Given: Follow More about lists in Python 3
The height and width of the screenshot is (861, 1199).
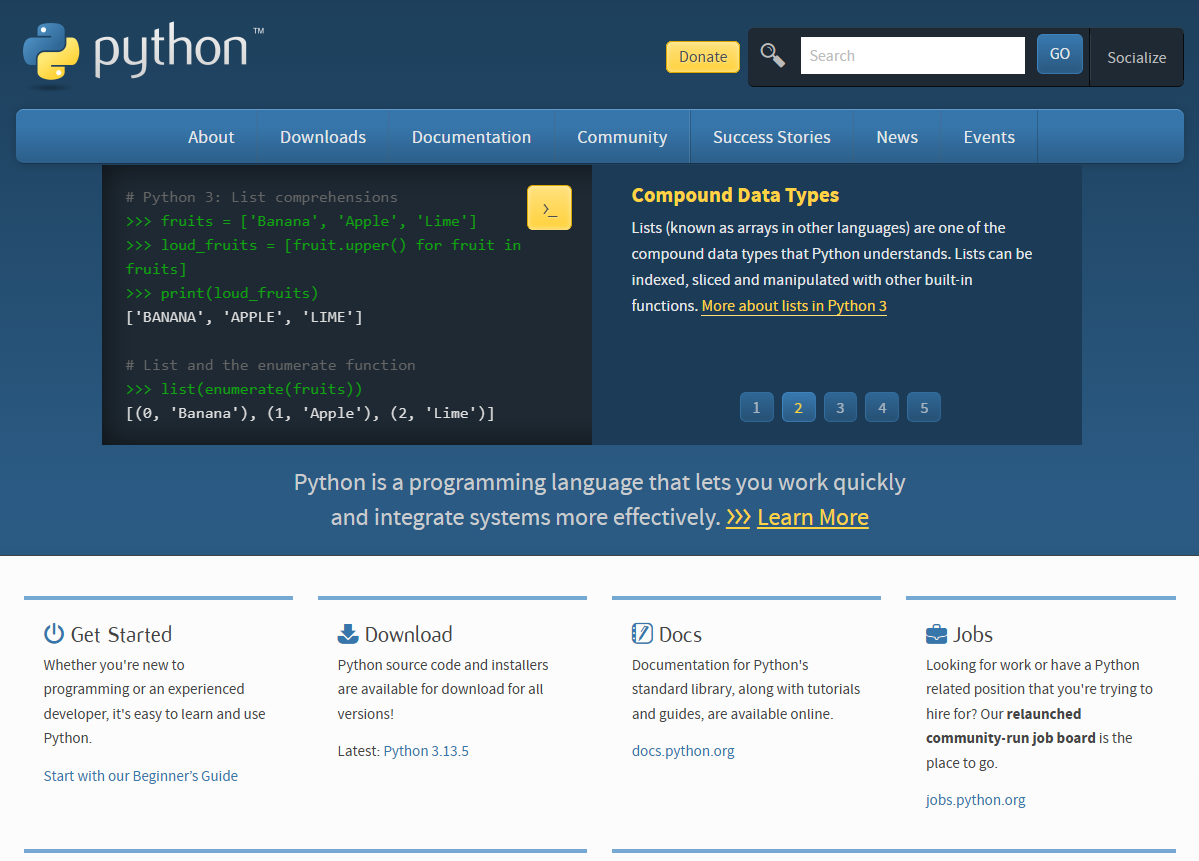Looking at the screenshot, I should pyautogui.click(x=793, y=305).
